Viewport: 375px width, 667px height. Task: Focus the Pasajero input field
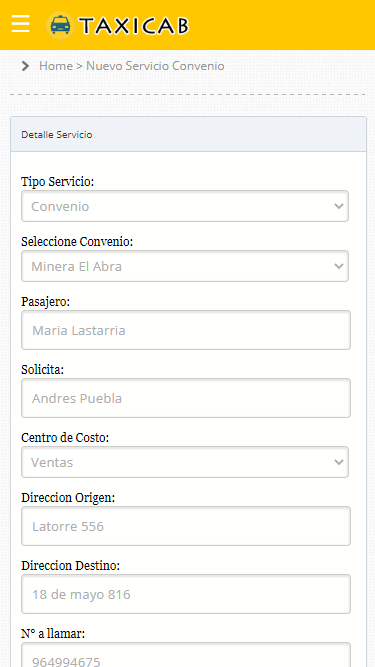186,330
